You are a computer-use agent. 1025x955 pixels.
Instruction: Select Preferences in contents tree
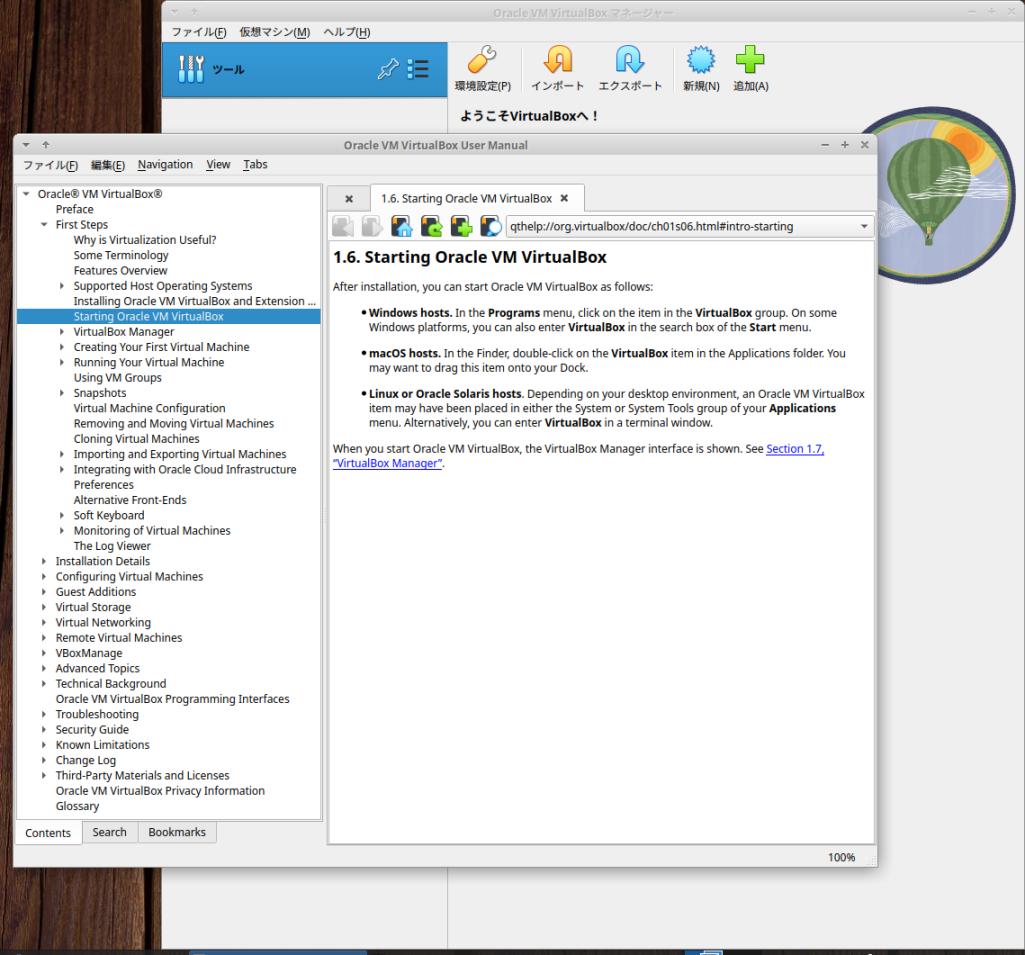(104, 484)
